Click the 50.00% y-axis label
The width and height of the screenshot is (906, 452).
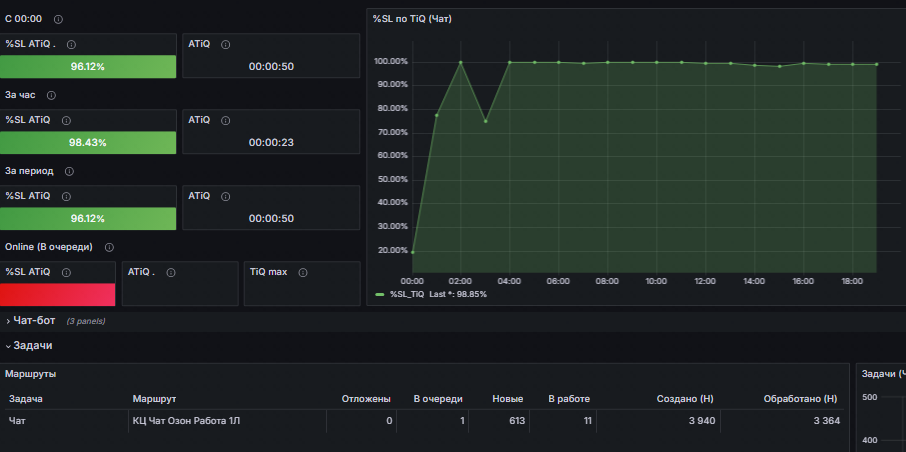pyautogui.click(x=392, y=179)
